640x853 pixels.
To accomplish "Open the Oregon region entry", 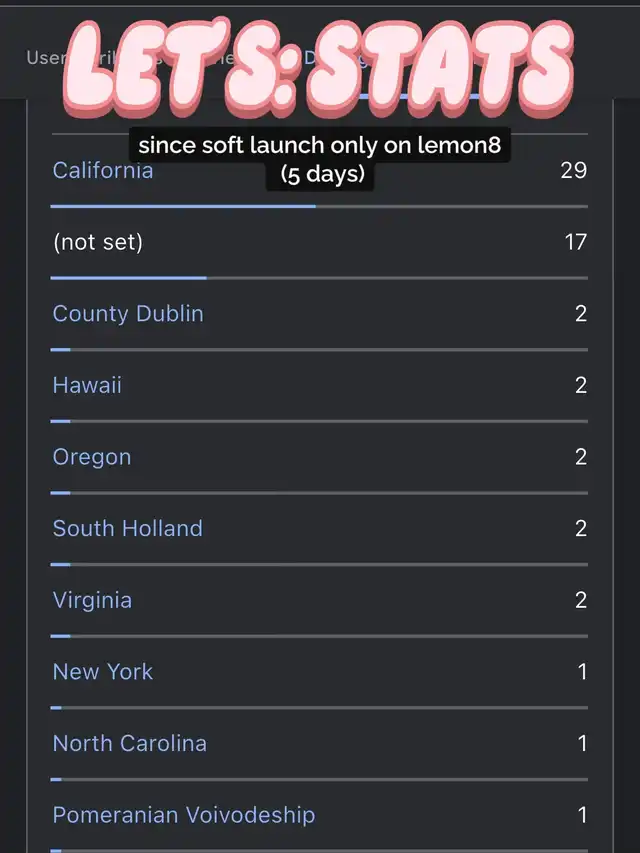I will point(92,457).
